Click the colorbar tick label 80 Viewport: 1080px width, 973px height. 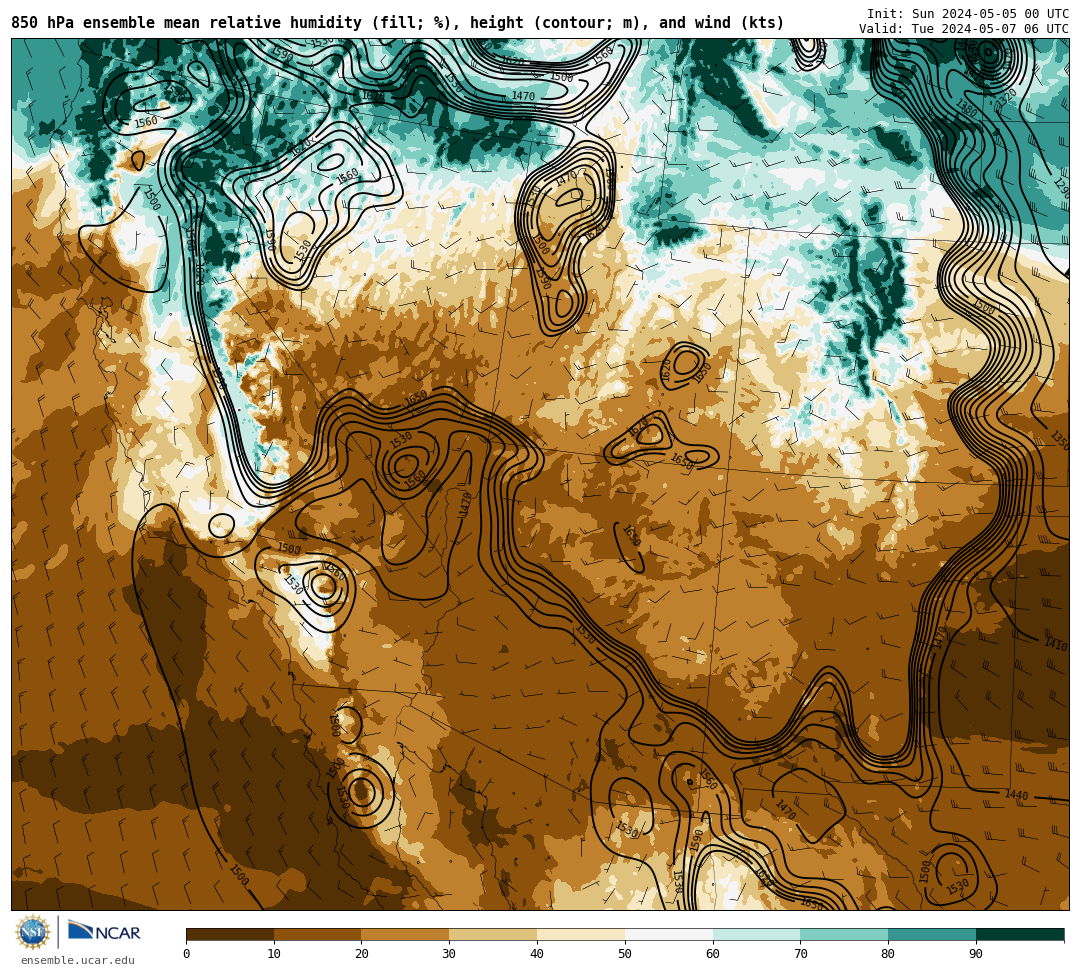pyautogui.click(x=888, y=954)
